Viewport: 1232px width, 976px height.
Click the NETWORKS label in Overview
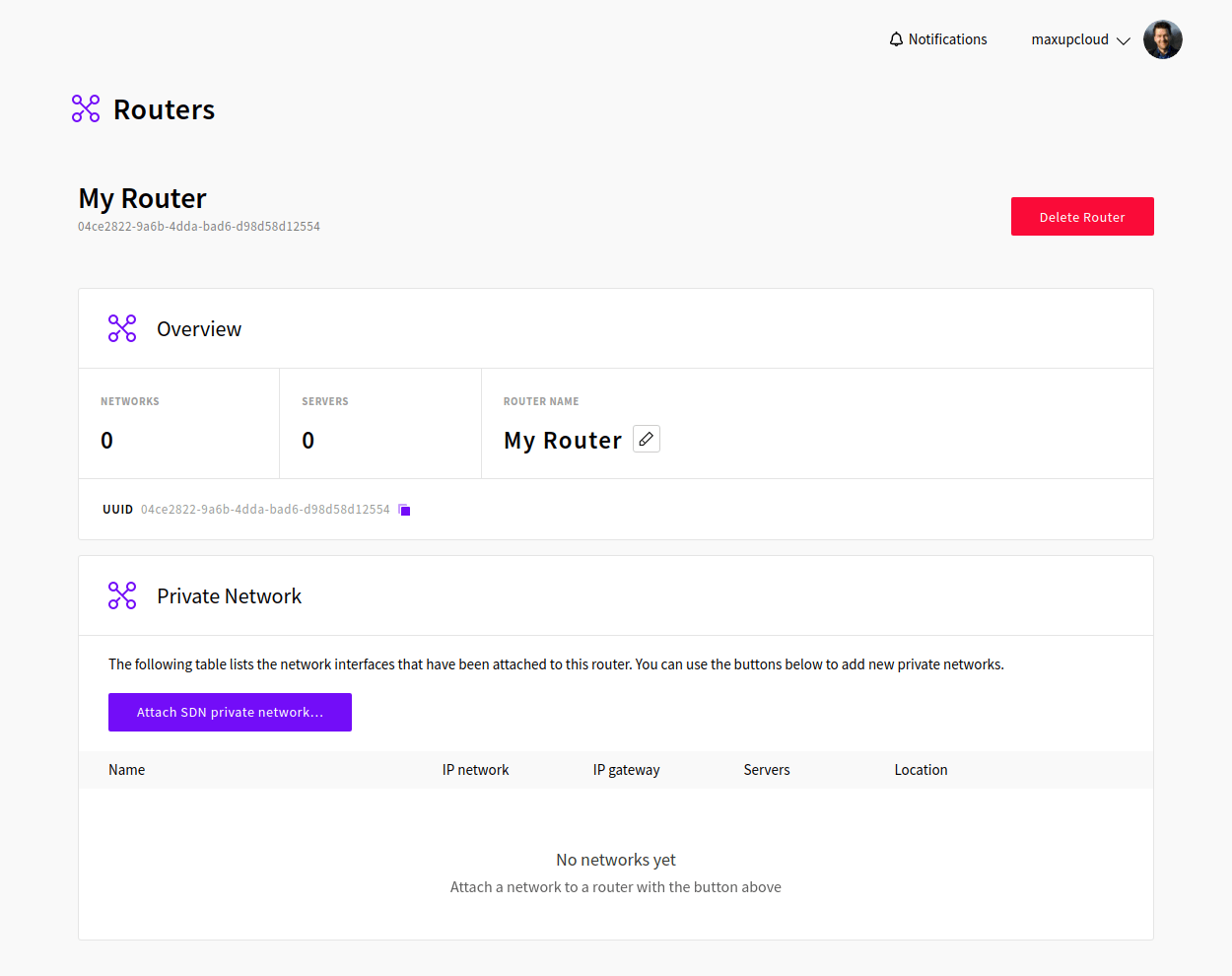[x=130, y=401]
